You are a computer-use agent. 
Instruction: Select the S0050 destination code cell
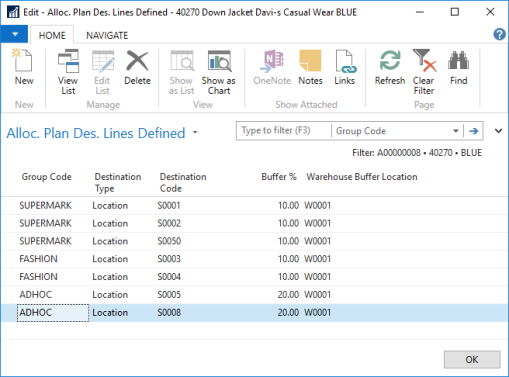(x=169, y=241)
